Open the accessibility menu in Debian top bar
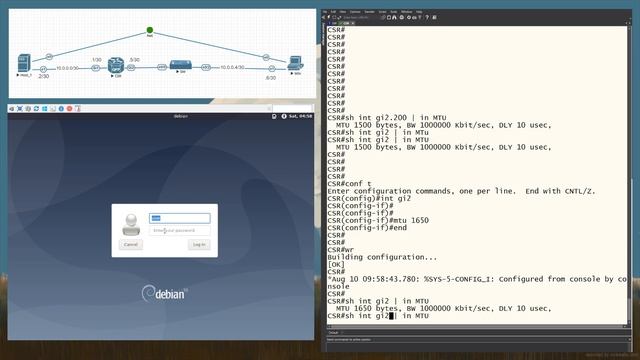This screenshot has height=360, width=640. pos(284,116)
